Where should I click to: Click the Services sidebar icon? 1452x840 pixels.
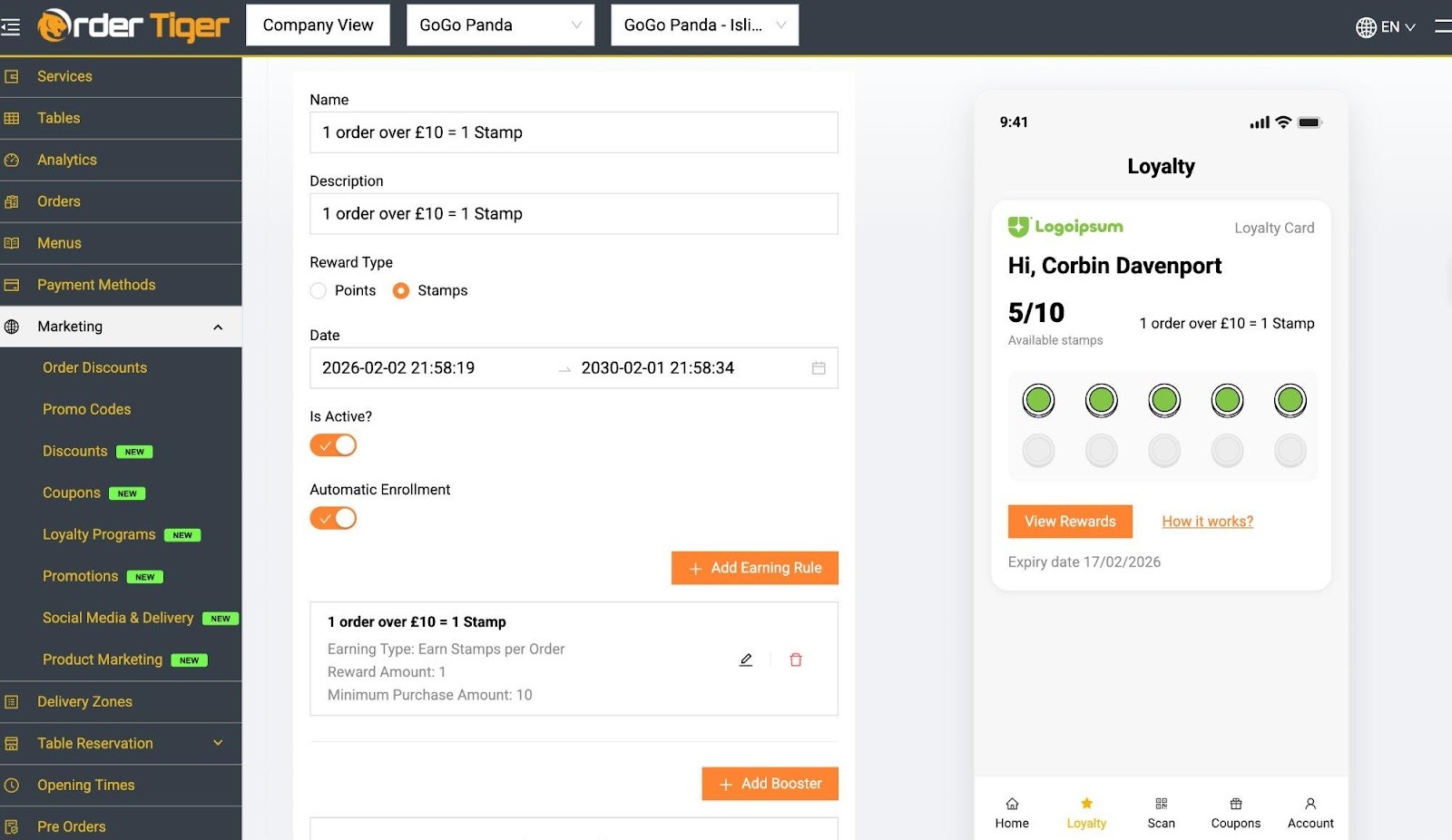point(12,76)
